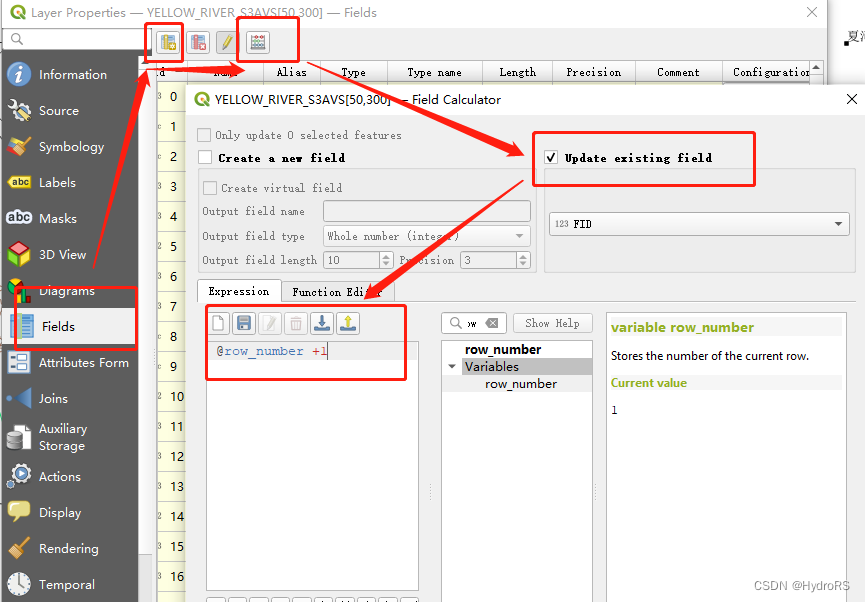
Task: Switch to the Expression tab
Action: click(239, 291)
